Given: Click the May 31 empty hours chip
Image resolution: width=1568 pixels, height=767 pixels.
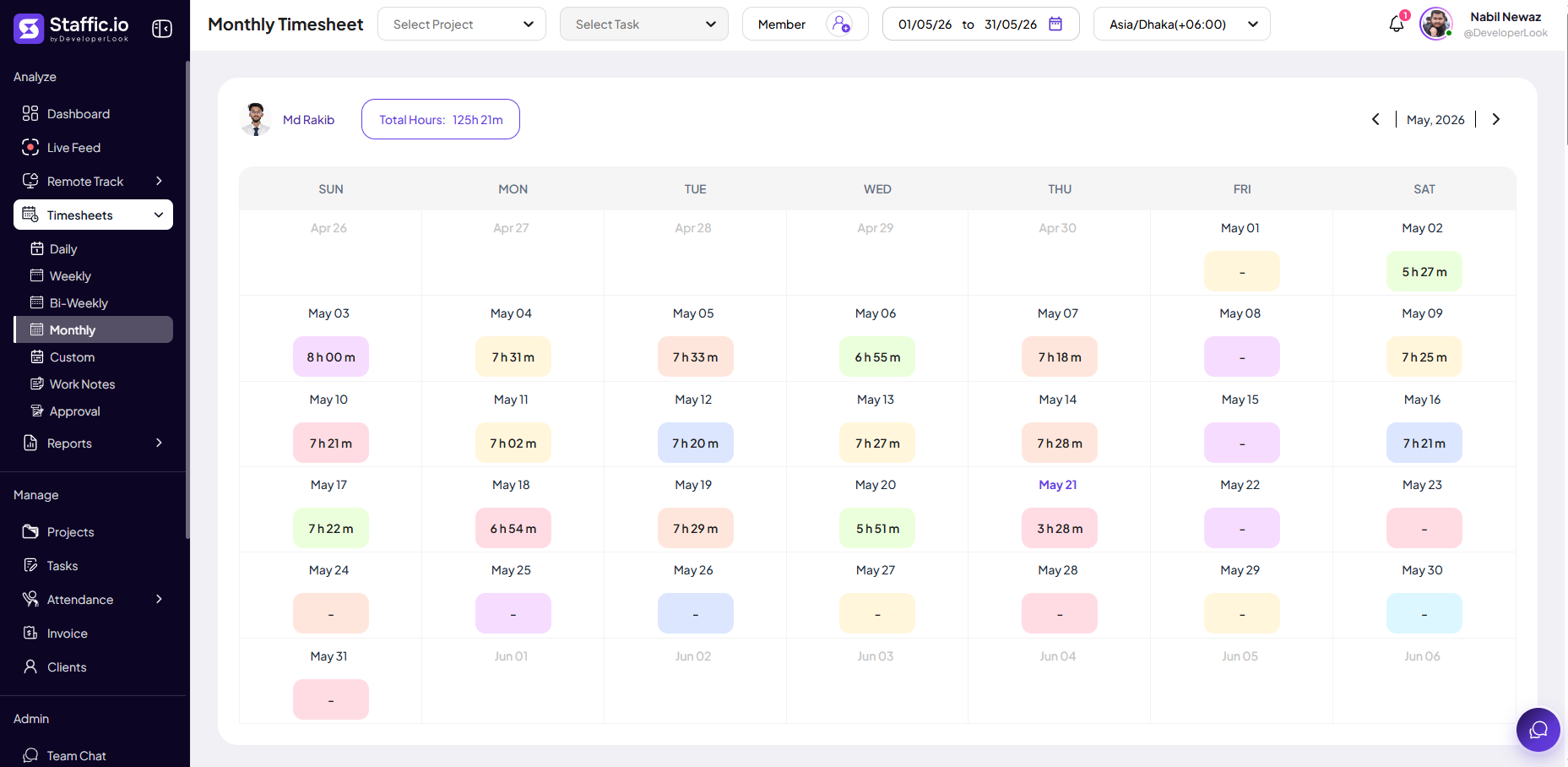Looking at the screenshot, I should (331, 699).
